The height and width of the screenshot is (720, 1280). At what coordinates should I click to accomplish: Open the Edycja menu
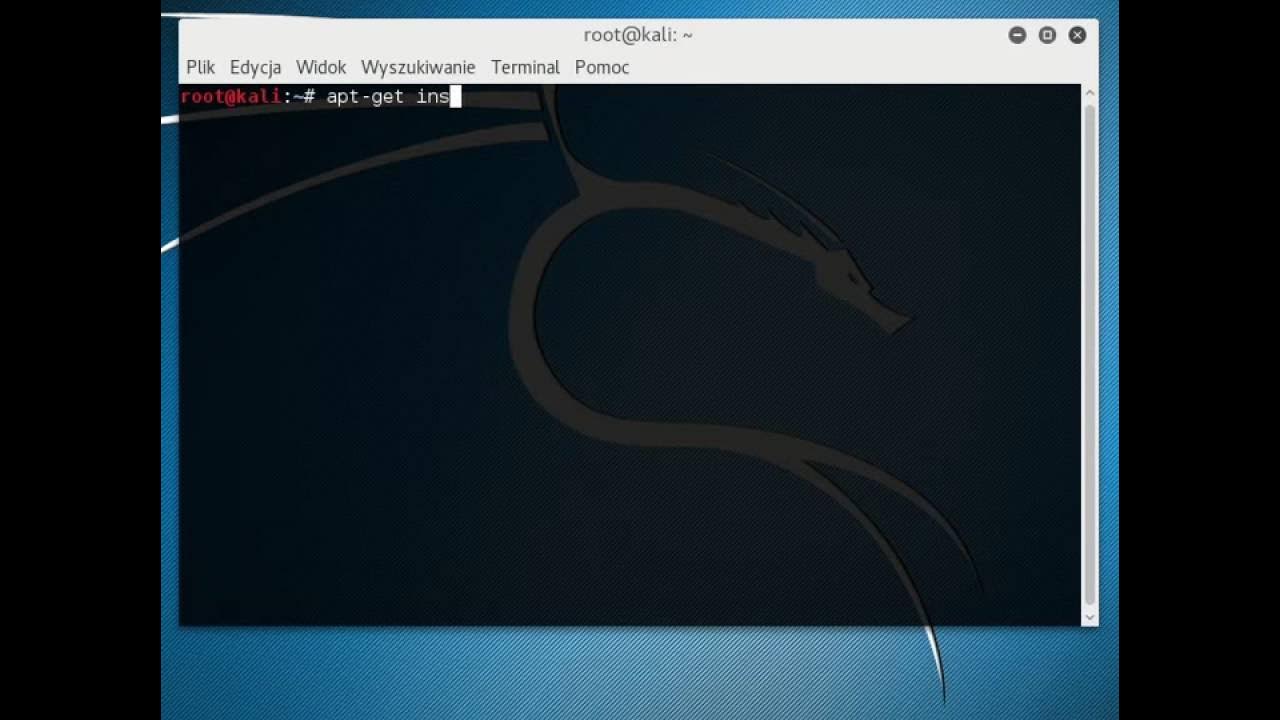point(255,67)
